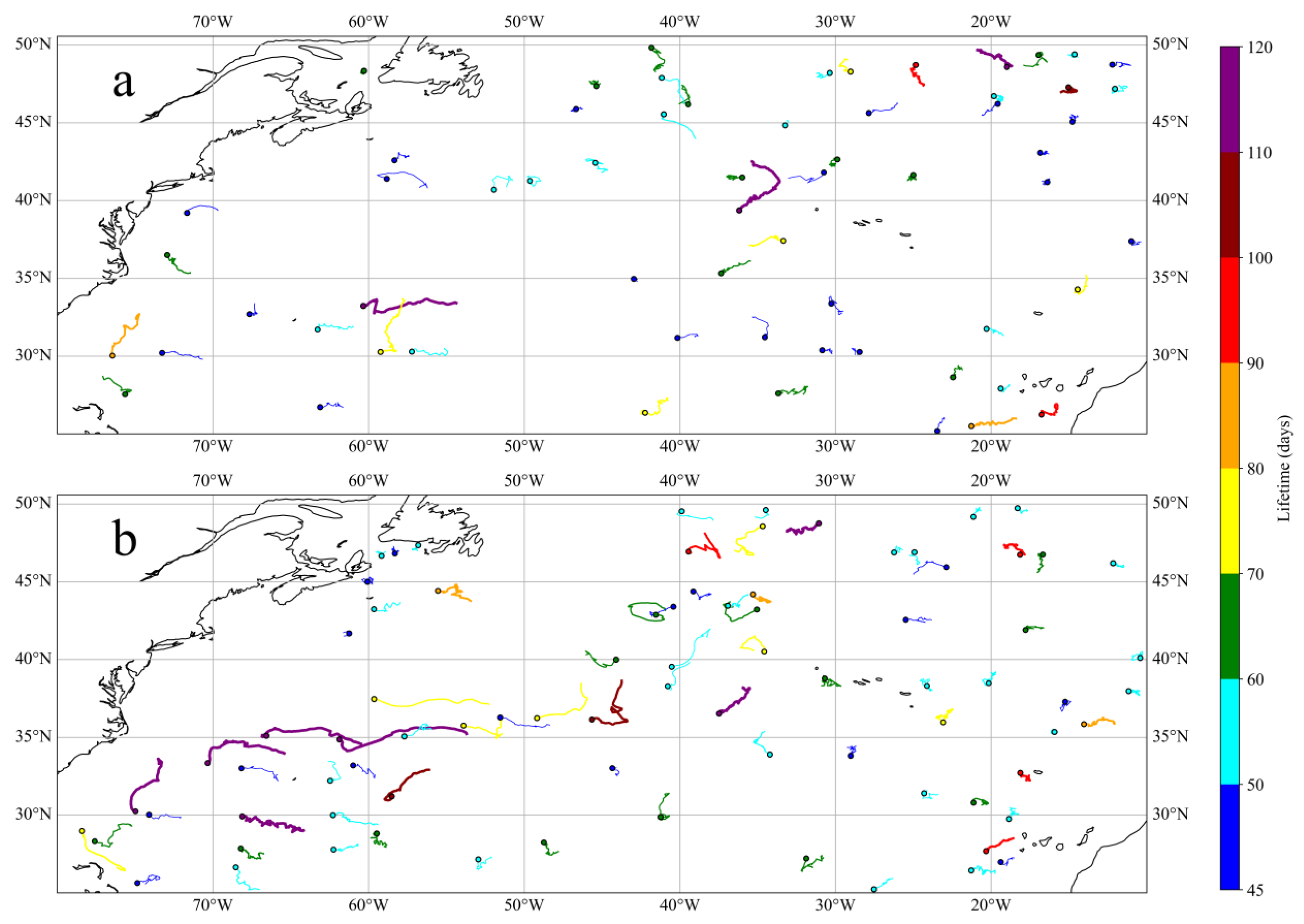This screenshot has width=1304, height=924.
Task: Click the purple 110–120 colorbar segment
Action: coord(1229,100)
